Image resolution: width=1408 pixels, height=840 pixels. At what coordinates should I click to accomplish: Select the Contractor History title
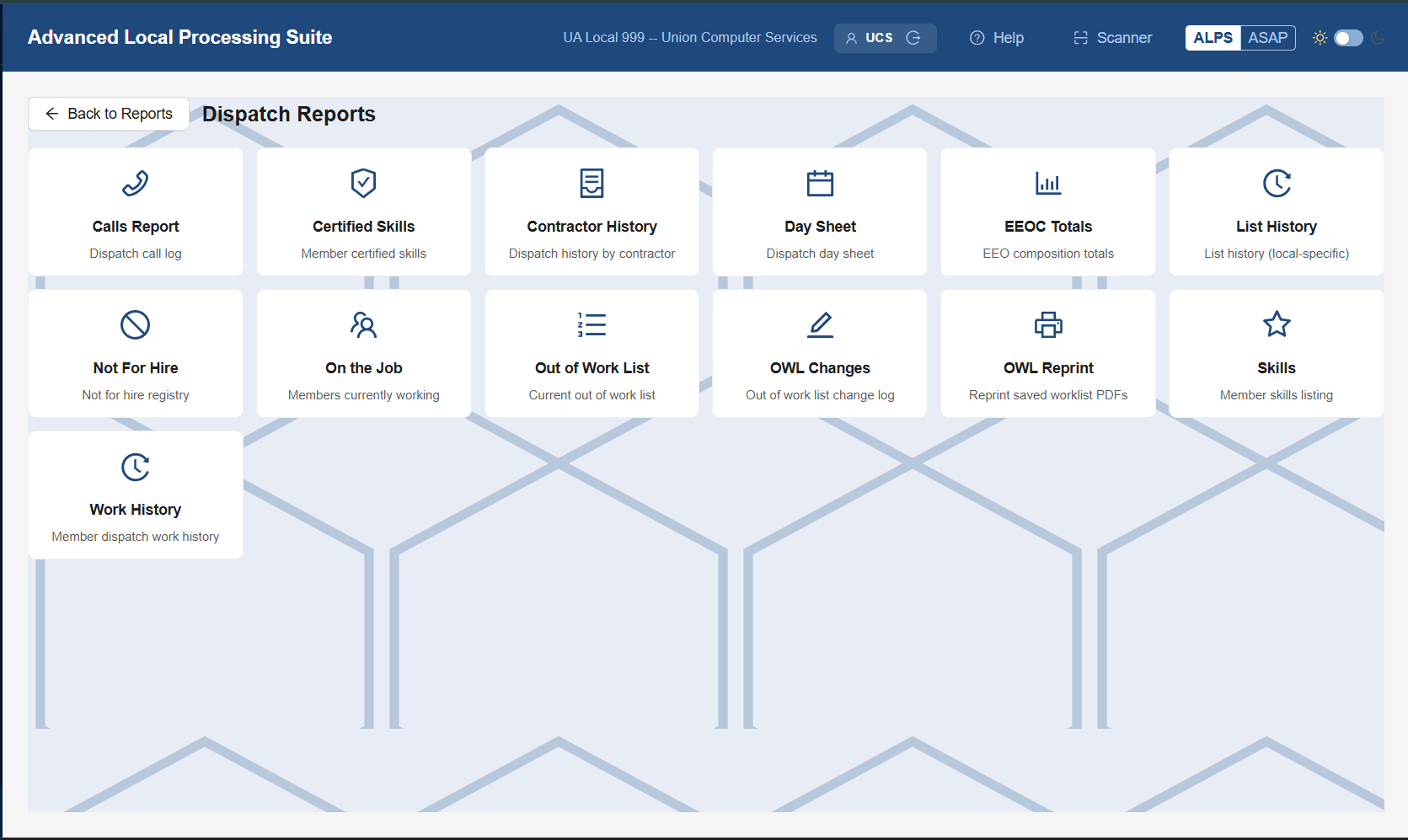[x=592, y=227]
